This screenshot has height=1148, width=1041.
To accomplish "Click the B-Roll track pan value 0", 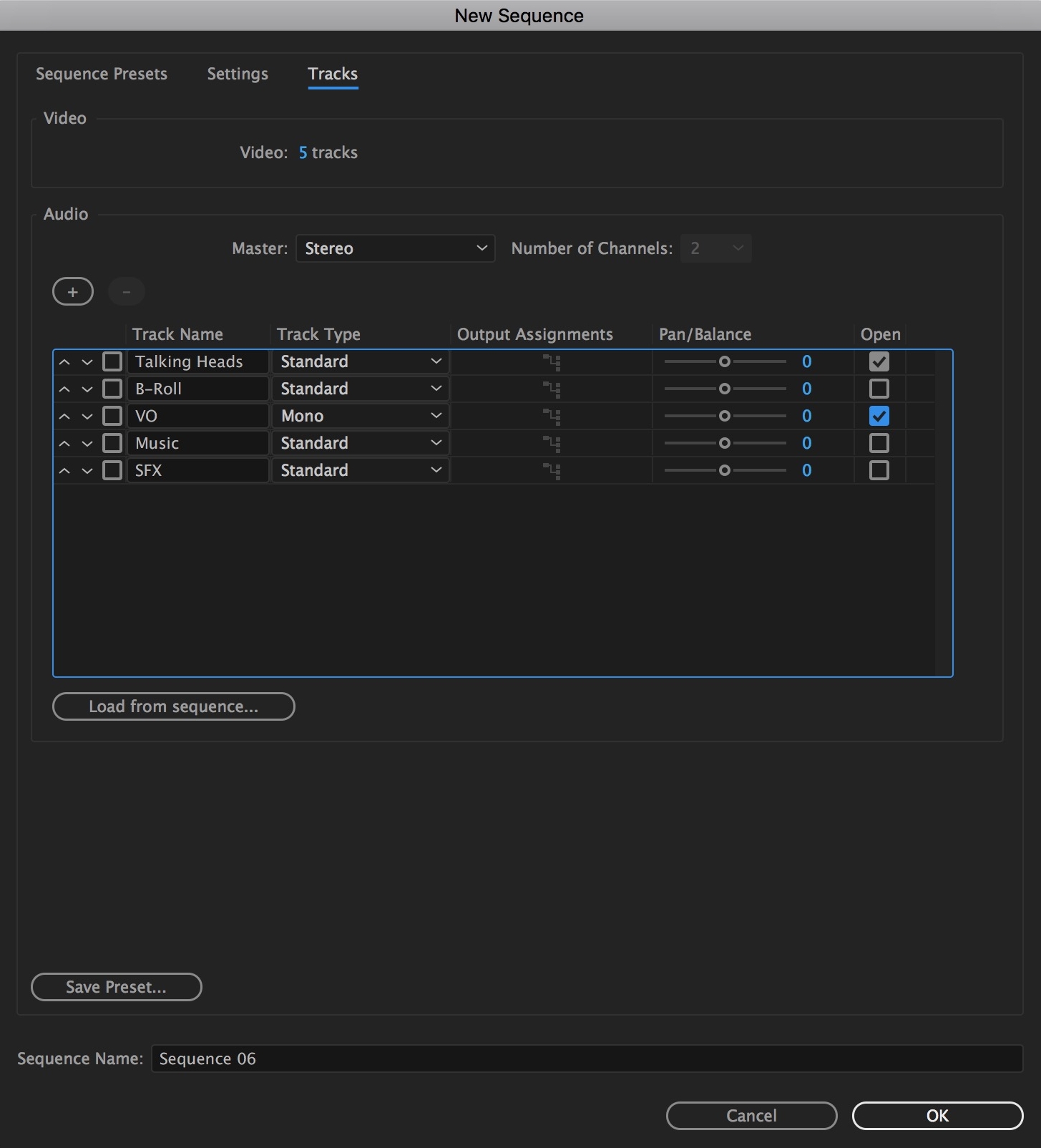I will point(807,389).
